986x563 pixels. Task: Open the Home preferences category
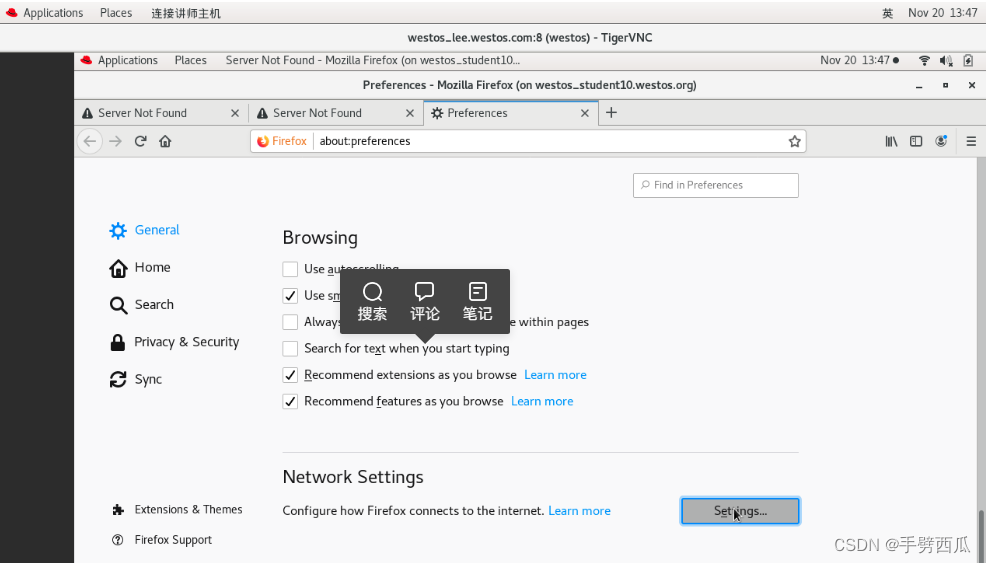click(x=140, y=268)
